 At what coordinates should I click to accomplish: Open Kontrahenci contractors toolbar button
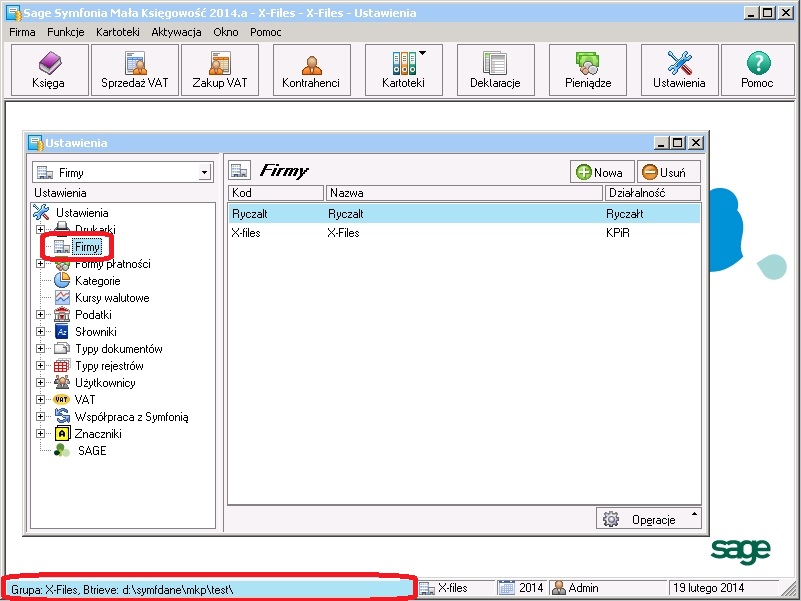click(312, 70)
